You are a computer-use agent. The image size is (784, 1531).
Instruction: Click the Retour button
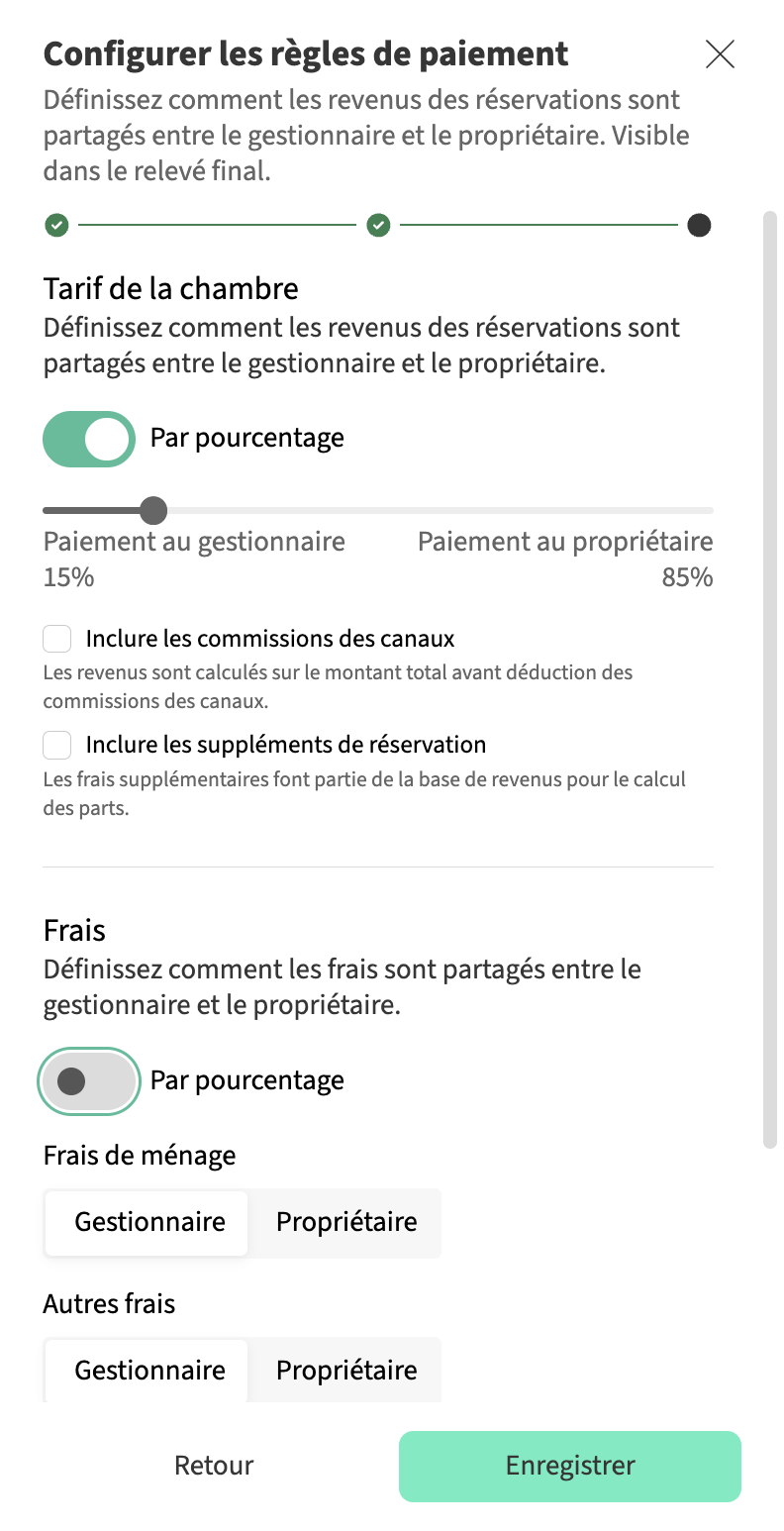(x=214, y=1466)
